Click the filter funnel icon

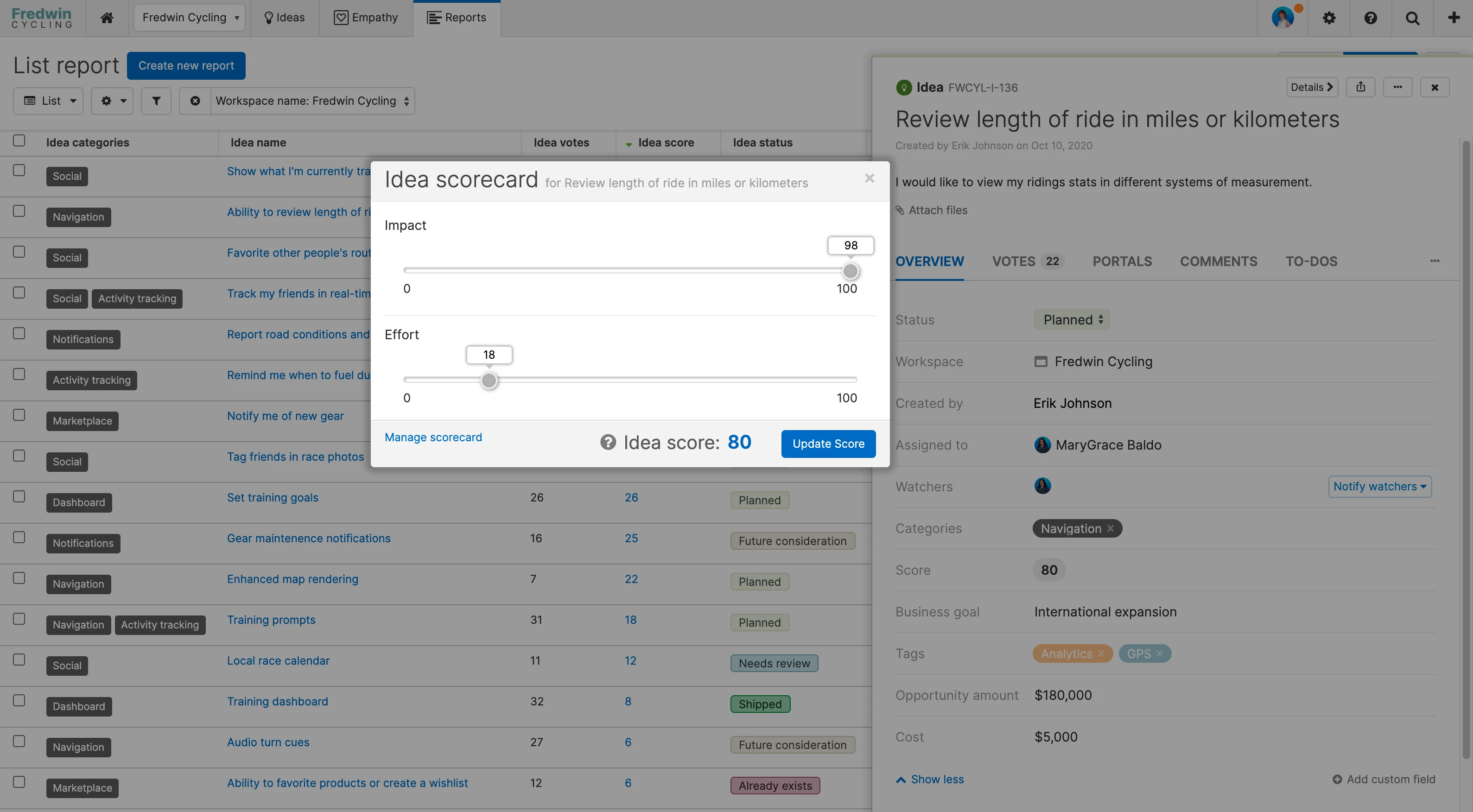point(156,101)
